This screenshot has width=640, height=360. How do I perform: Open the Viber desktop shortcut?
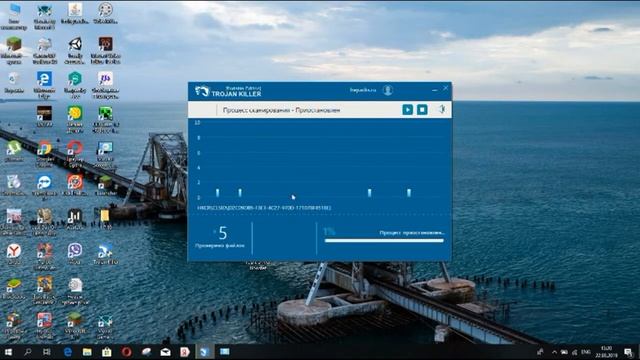75,254
